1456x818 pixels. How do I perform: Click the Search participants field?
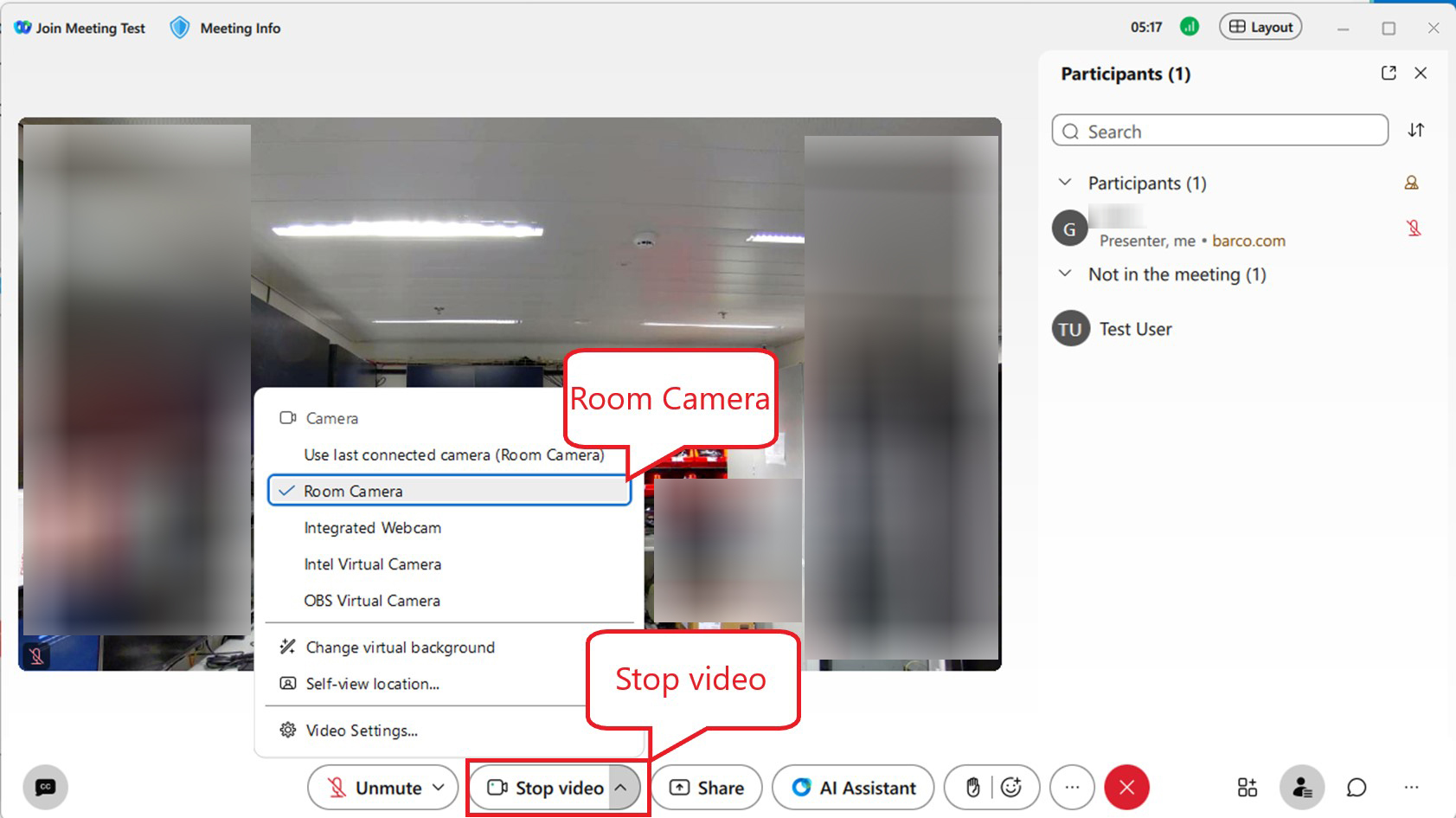point(1220,131)
